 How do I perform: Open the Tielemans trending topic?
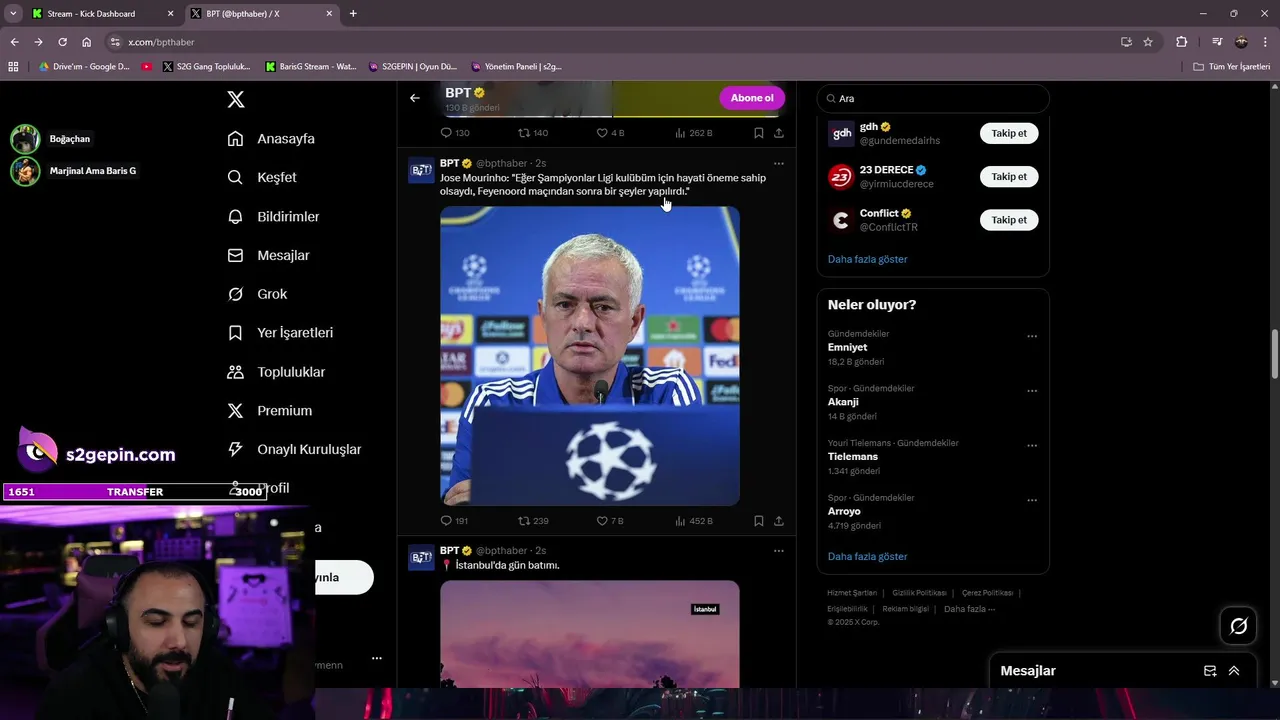click(933, 457)
